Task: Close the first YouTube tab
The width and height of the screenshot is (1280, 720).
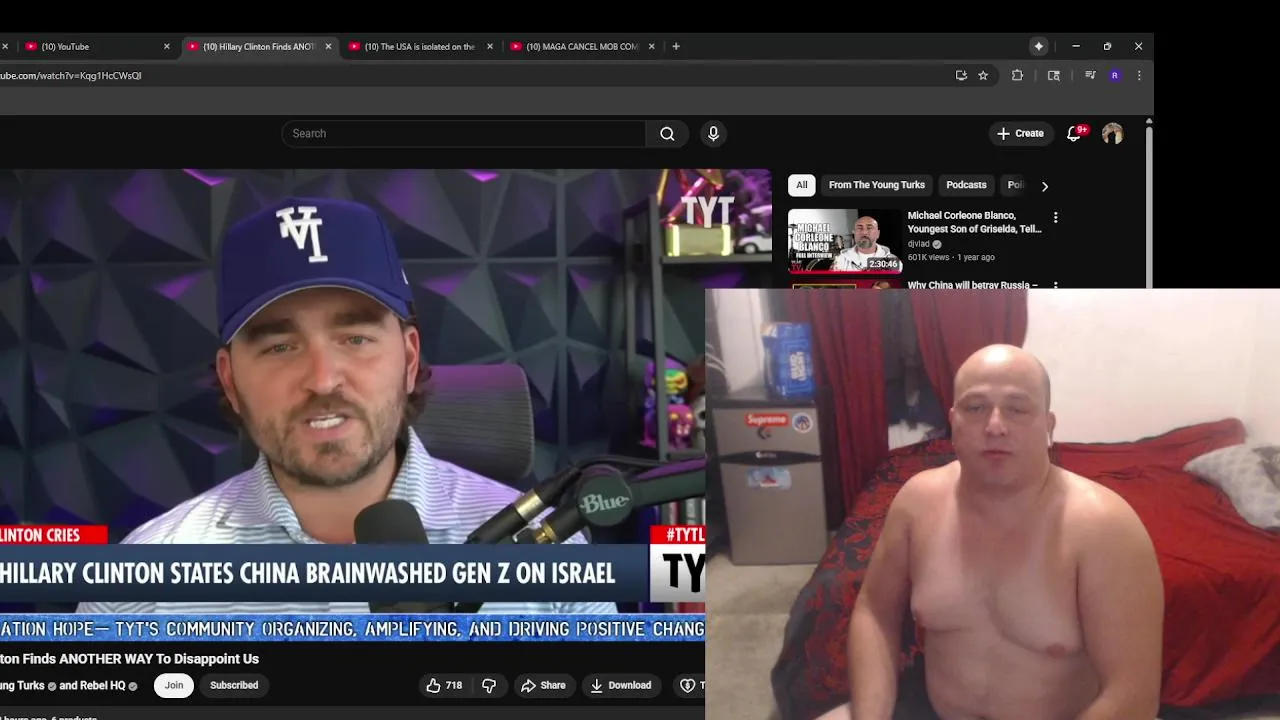Action: (166, 46)
